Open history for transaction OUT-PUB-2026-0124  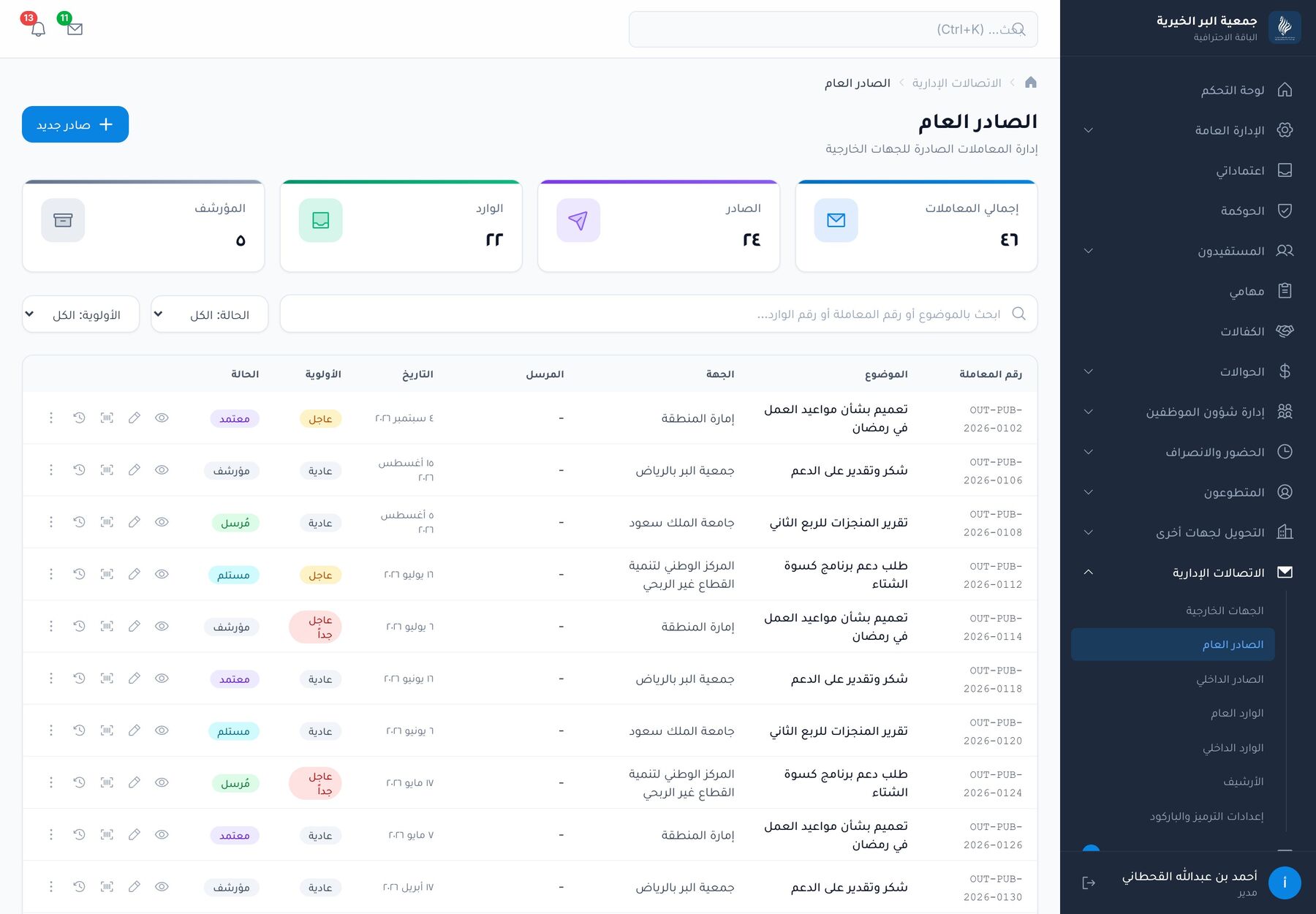click(79, 782)
